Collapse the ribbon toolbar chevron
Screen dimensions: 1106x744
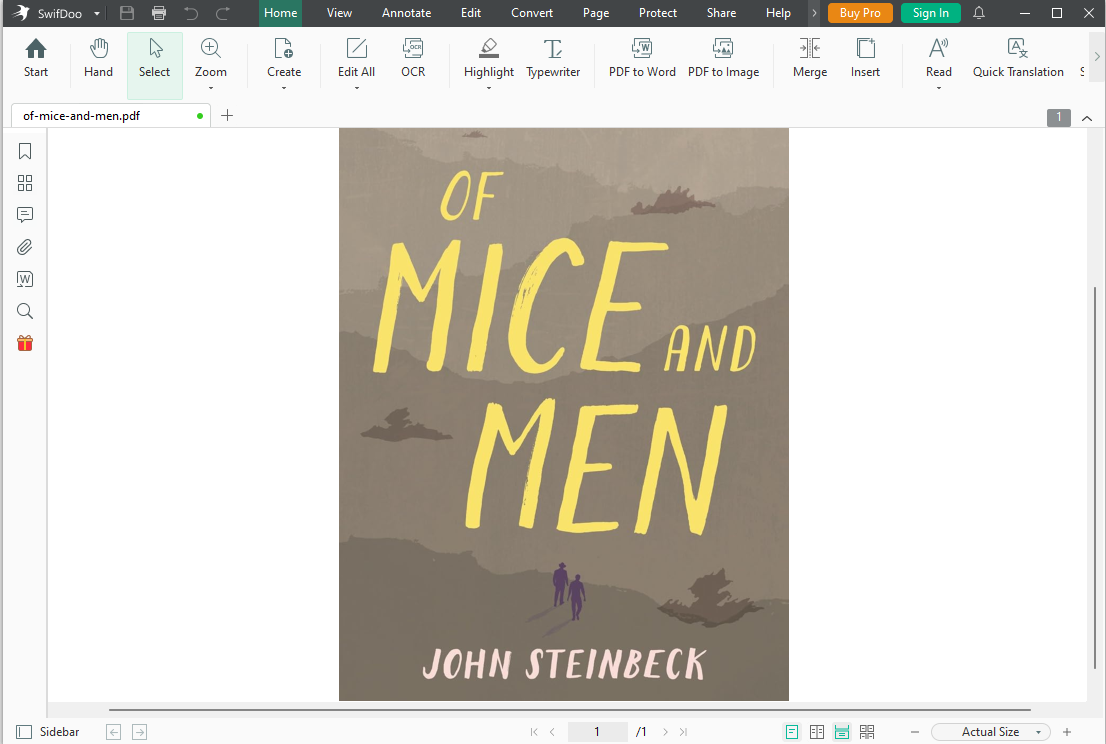[x=1087, y=118]
